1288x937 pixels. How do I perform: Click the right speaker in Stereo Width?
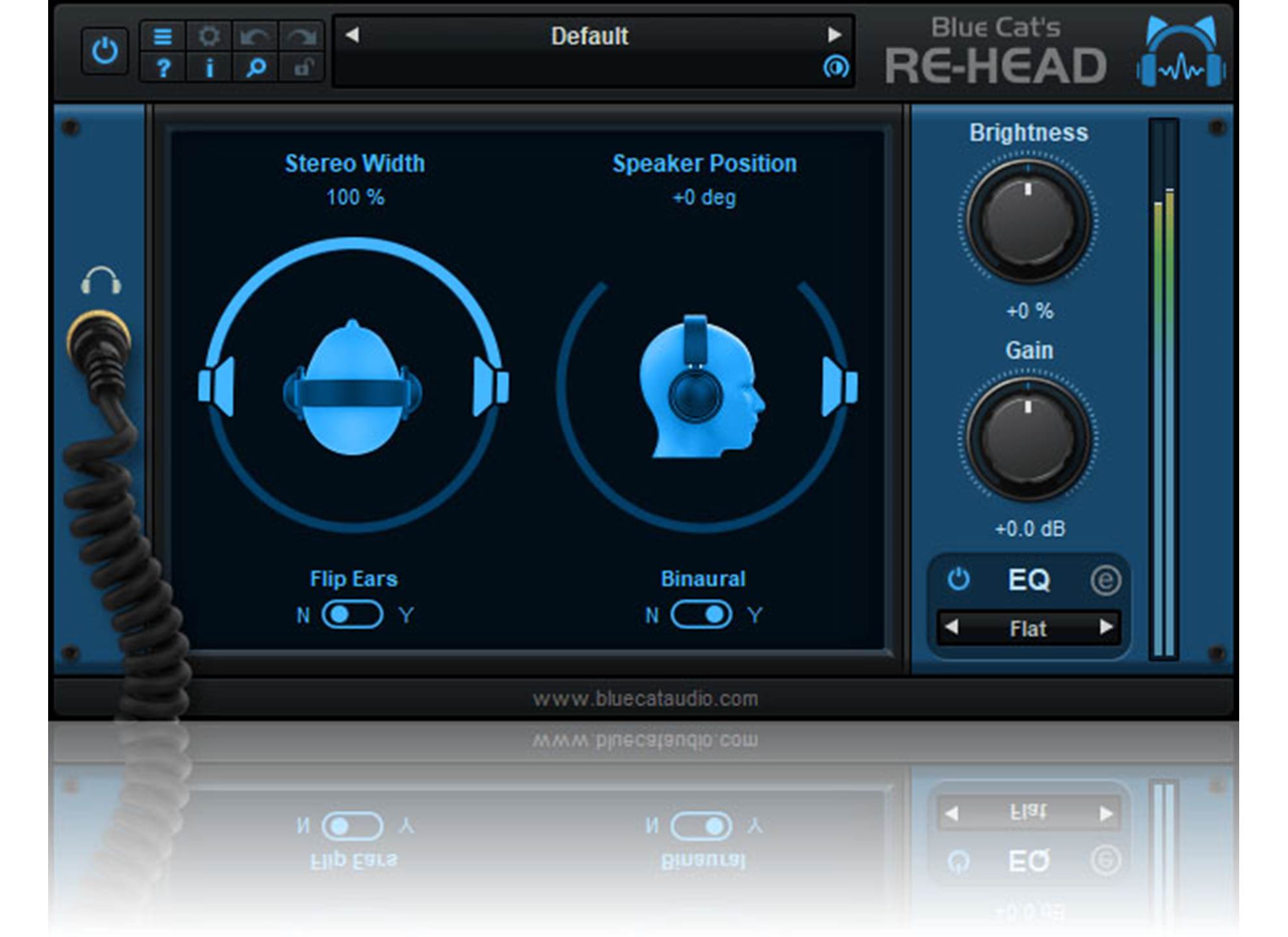(491, 386)
